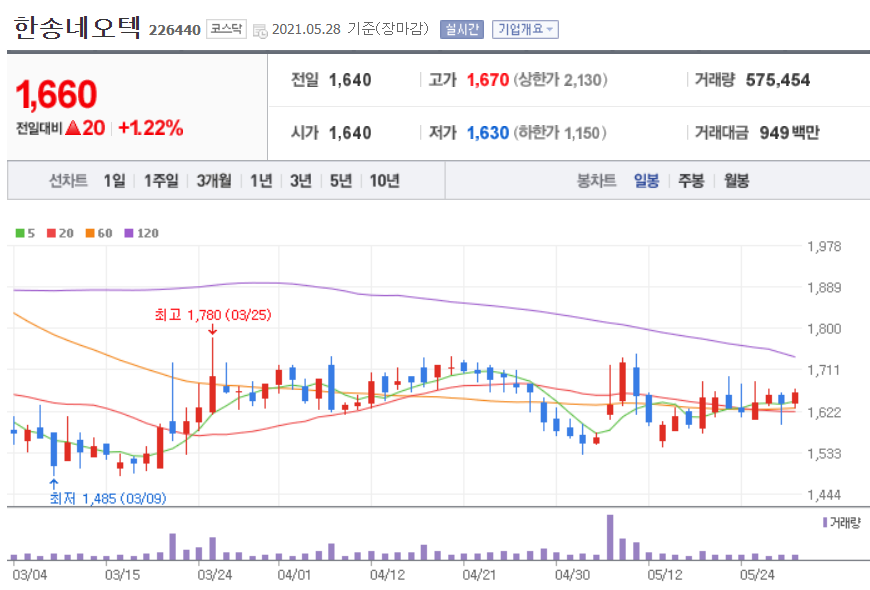Select the 5년 line chart tab
Screen dimensions: 870x590
coord(341,180)
